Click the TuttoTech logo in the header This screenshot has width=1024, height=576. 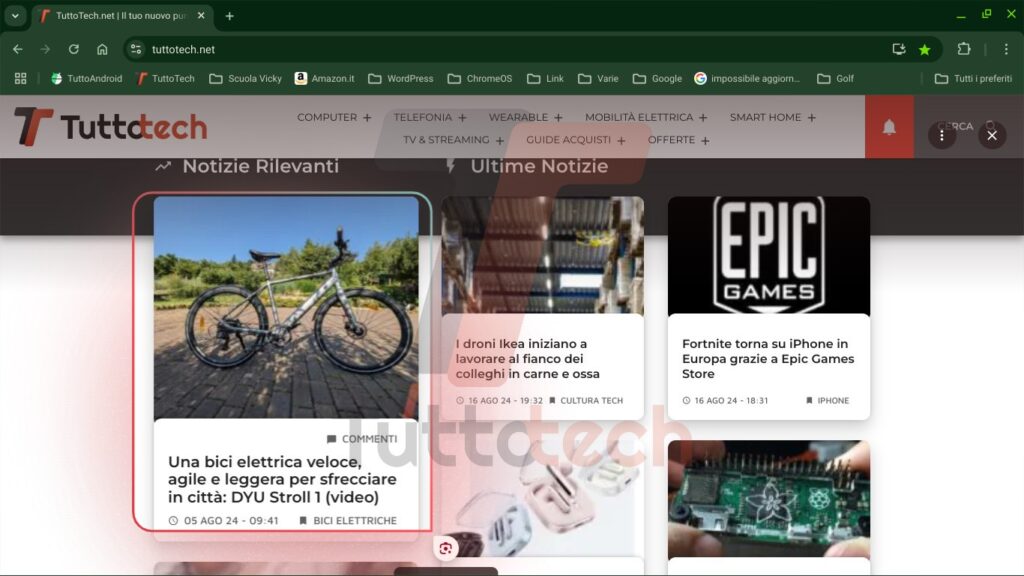[x=108, y=128]
